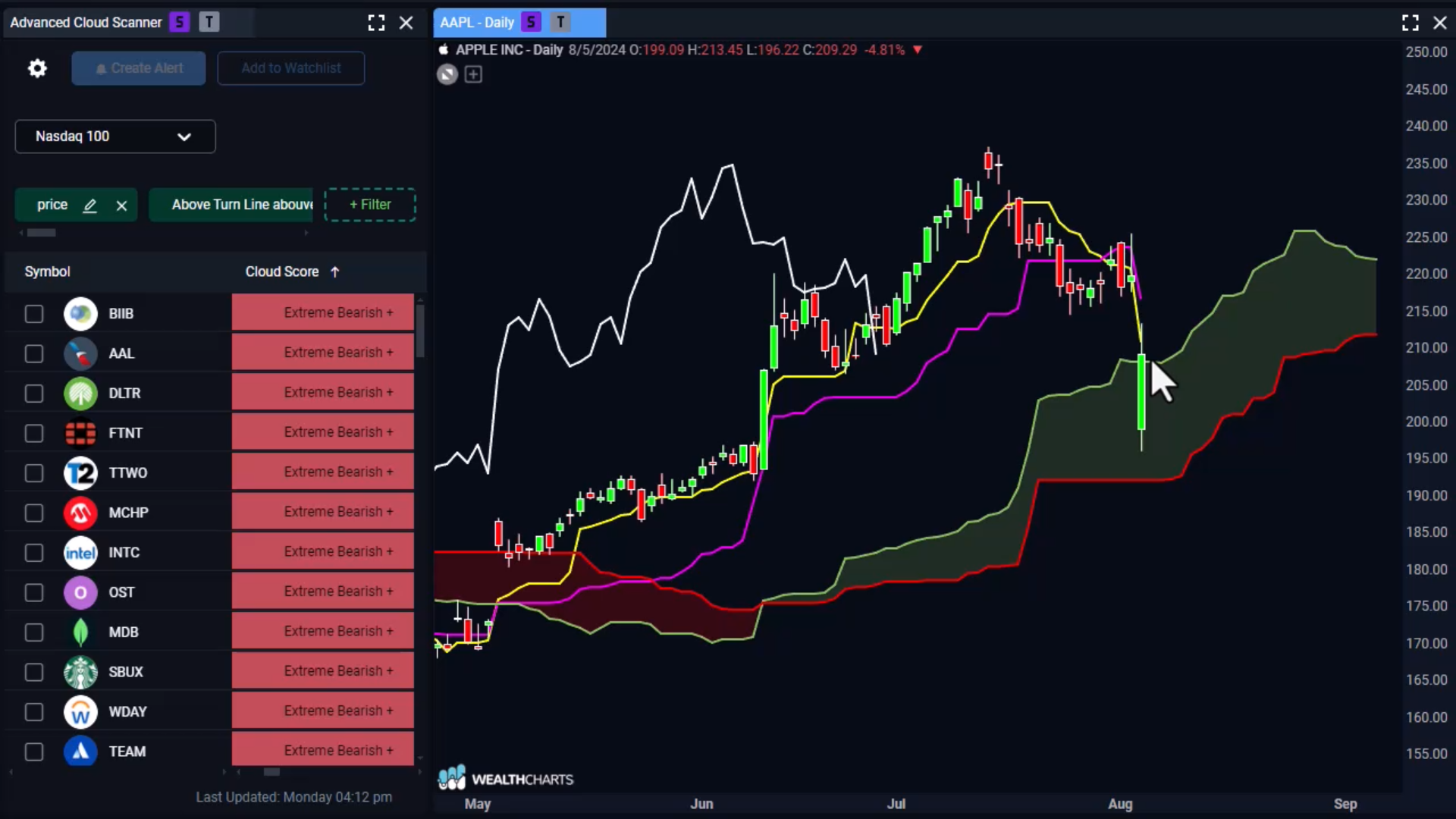The height and width of the screenshot is (819, 1456).
Task: Click the Starbucks logo for SBUX
Action: point(80,672)
